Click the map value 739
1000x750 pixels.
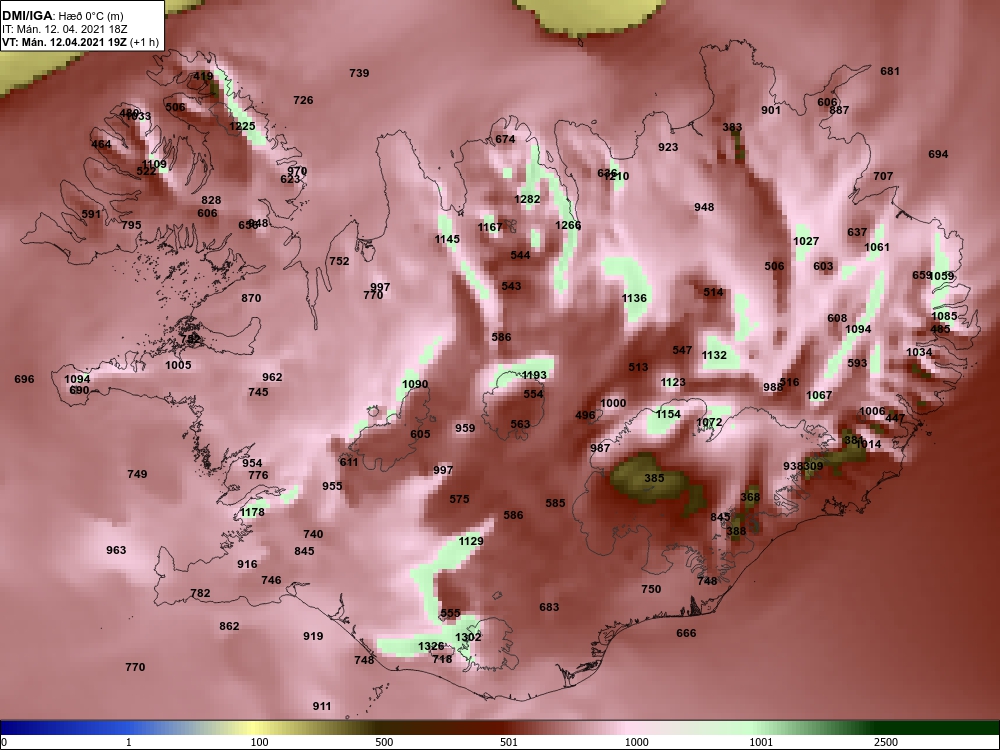pos(359,73)
